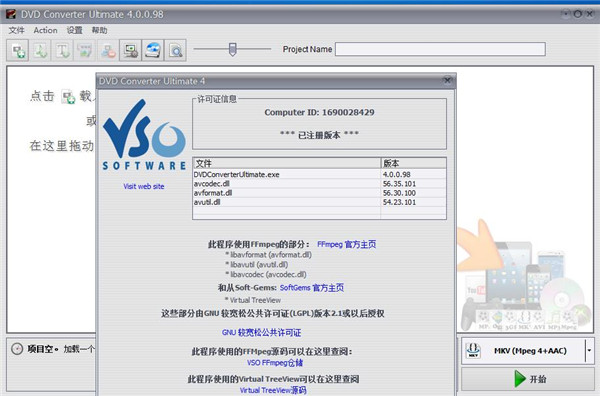Open the Action menu
The width and height of the screenshot is (600, 396).
coord(46,30)
